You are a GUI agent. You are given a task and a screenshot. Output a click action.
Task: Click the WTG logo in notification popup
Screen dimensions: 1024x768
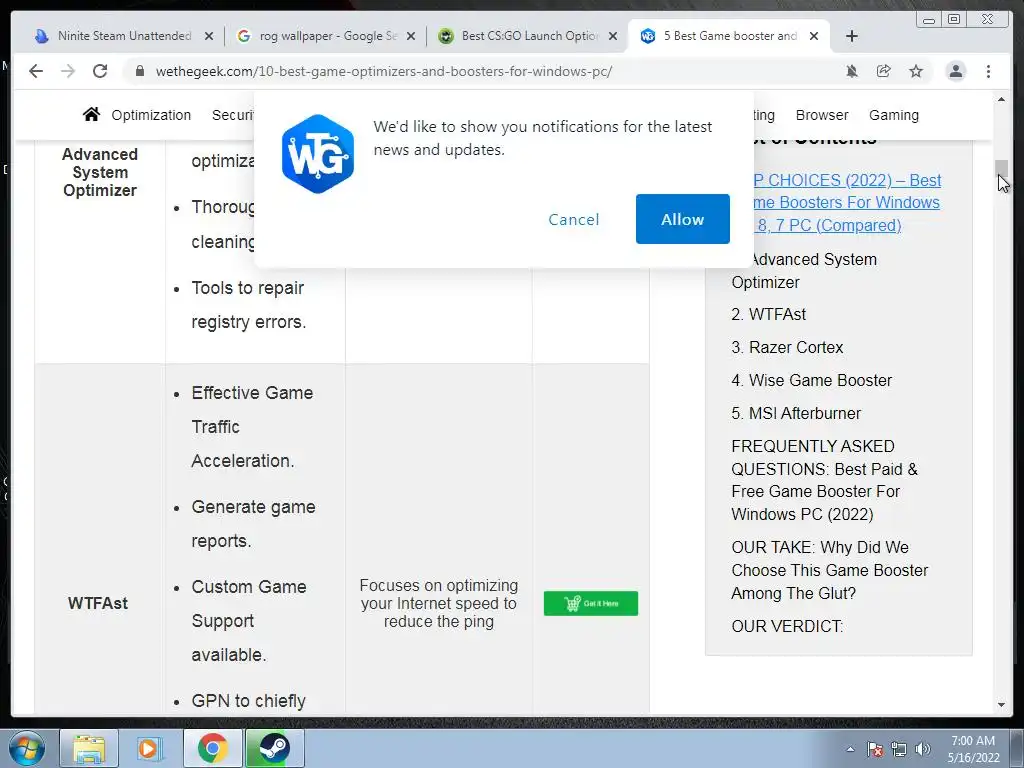pos(318,154)
